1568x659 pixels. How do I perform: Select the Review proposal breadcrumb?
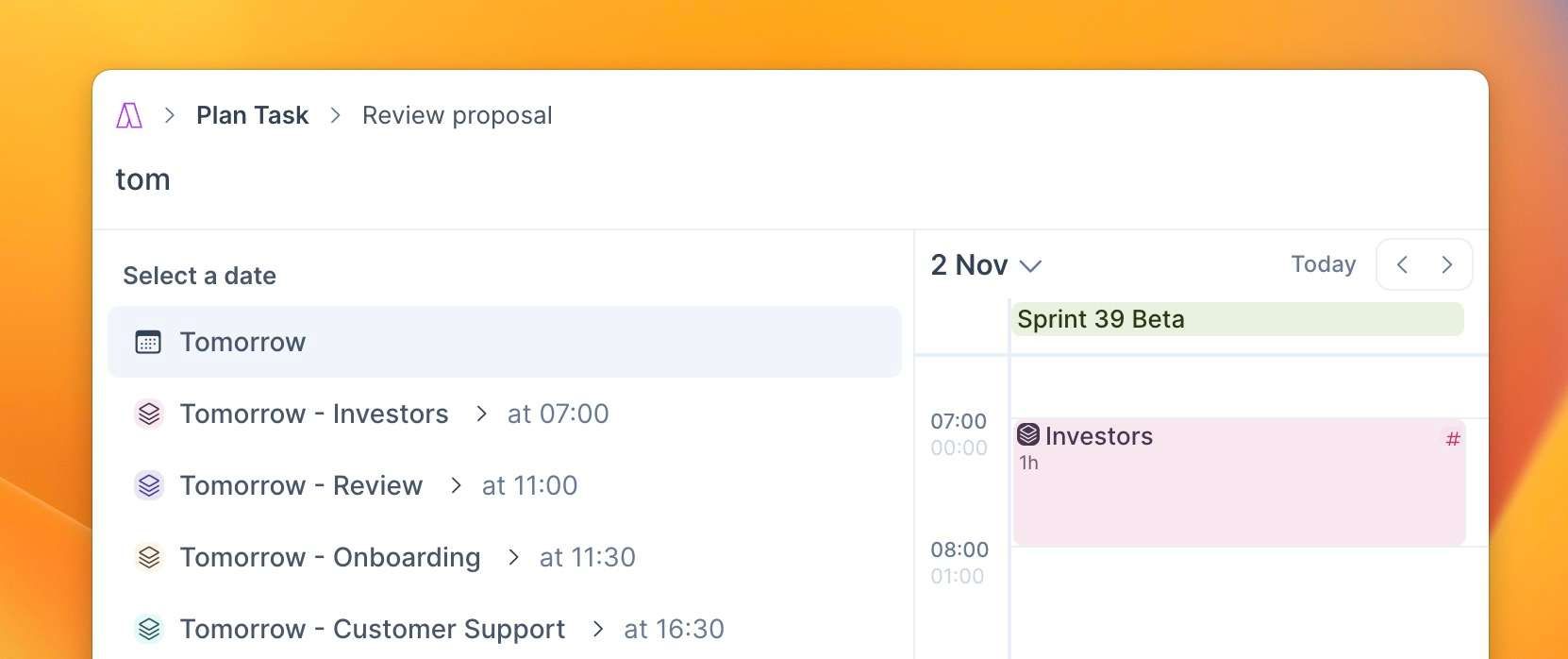tap(458, 115)
